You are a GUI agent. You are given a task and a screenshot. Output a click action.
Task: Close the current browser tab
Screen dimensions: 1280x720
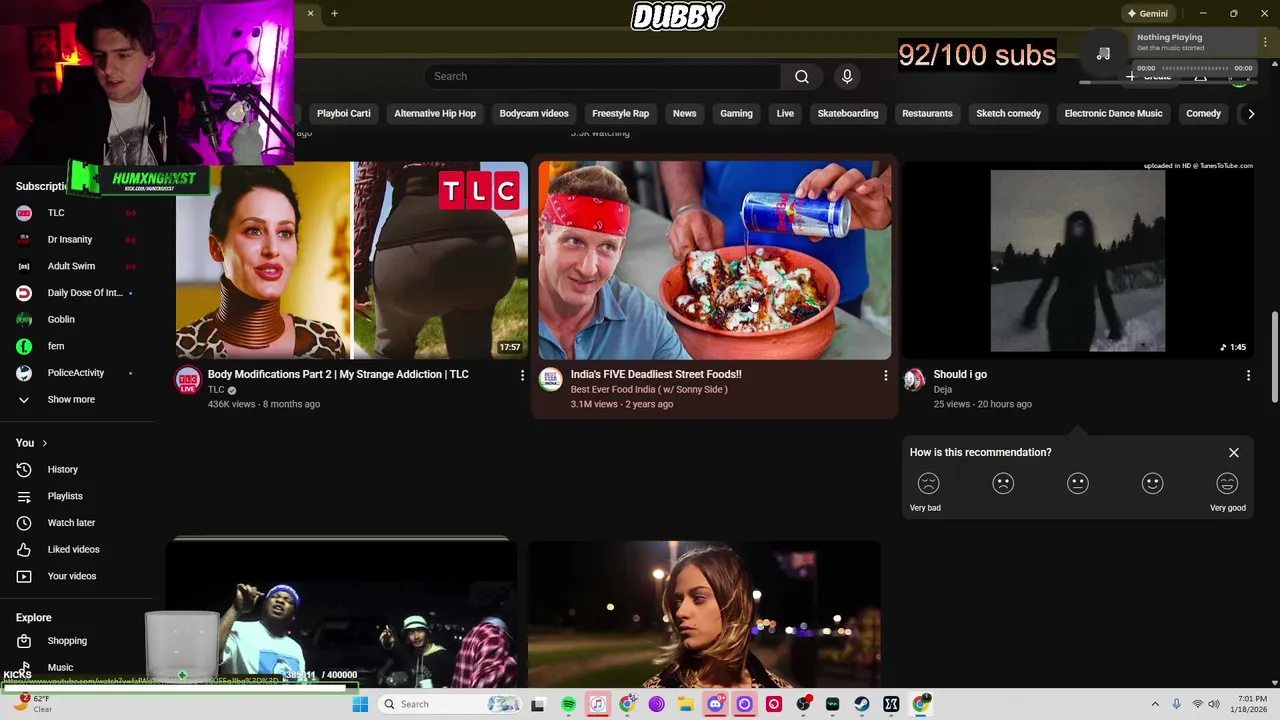pos(310,13)
